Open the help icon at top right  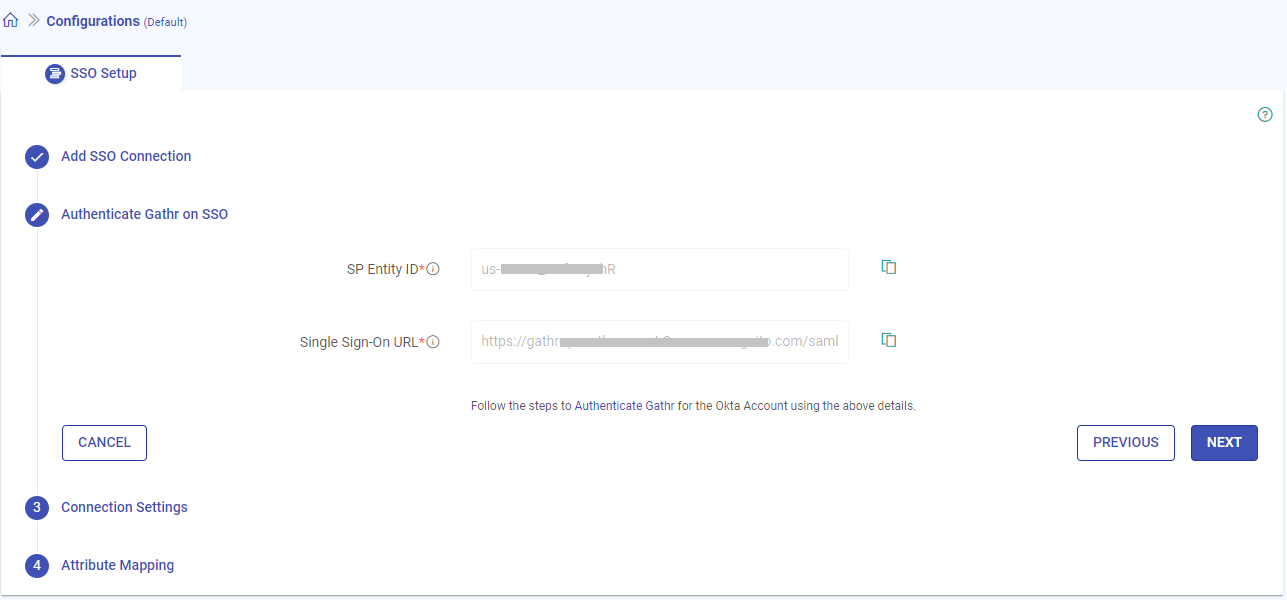[x=1264, y=114]
